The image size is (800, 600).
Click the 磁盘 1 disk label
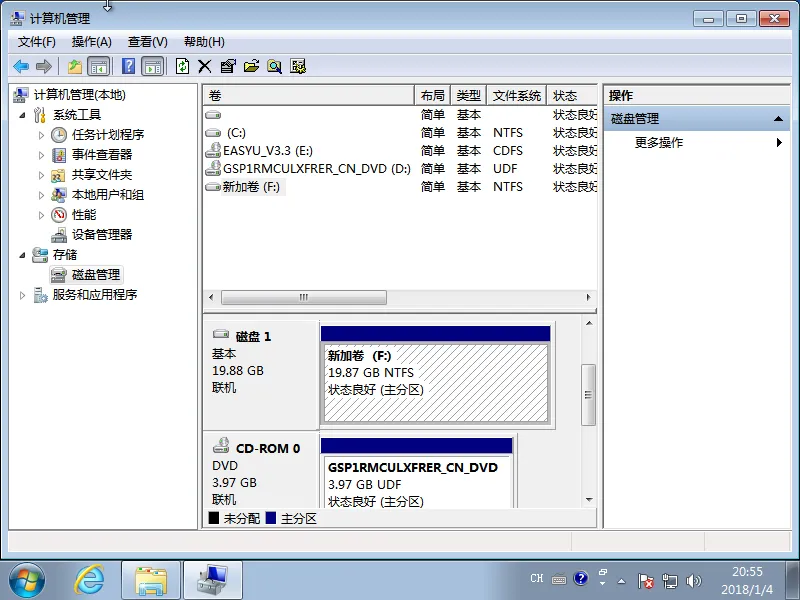253,337
